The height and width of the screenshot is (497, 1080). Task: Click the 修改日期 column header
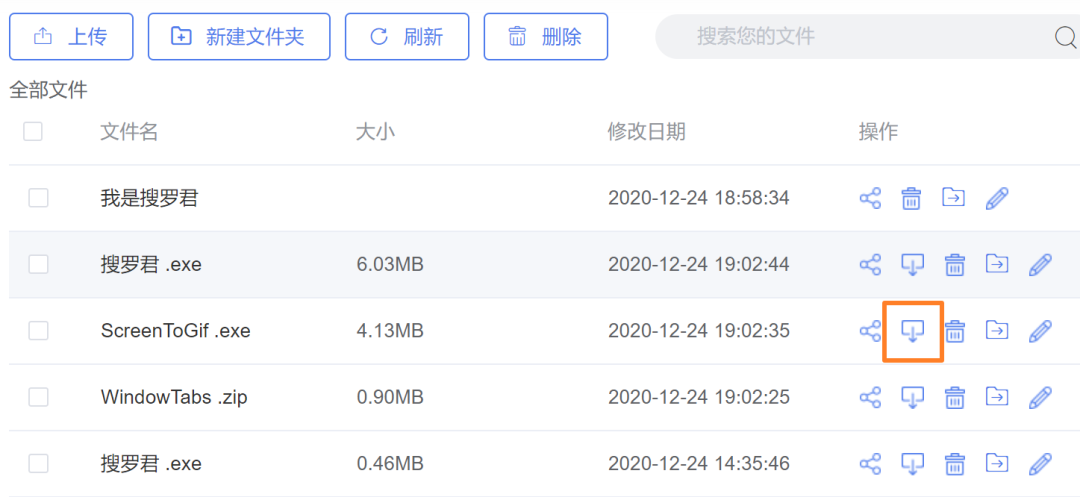(647, 131)
